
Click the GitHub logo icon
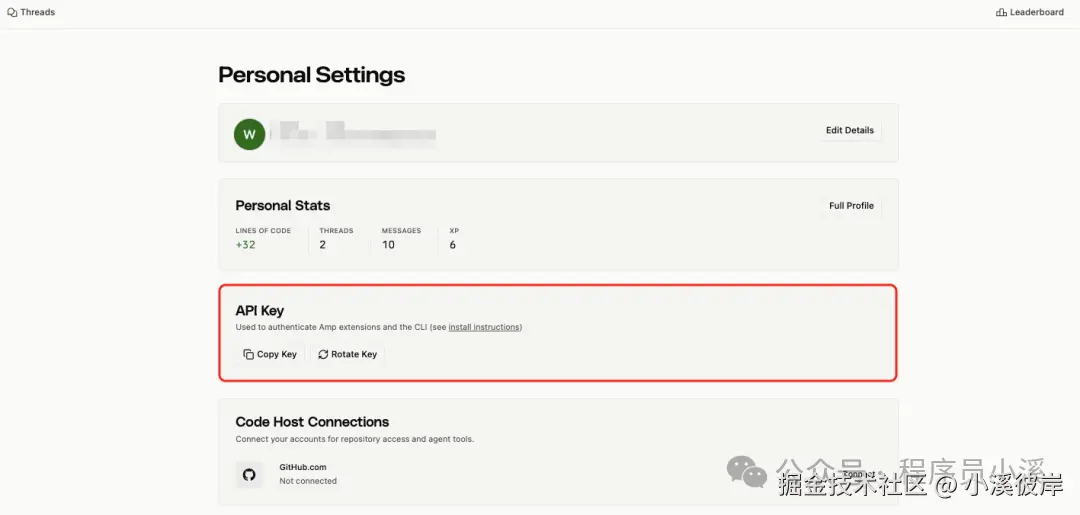click(x=249, y=474)
